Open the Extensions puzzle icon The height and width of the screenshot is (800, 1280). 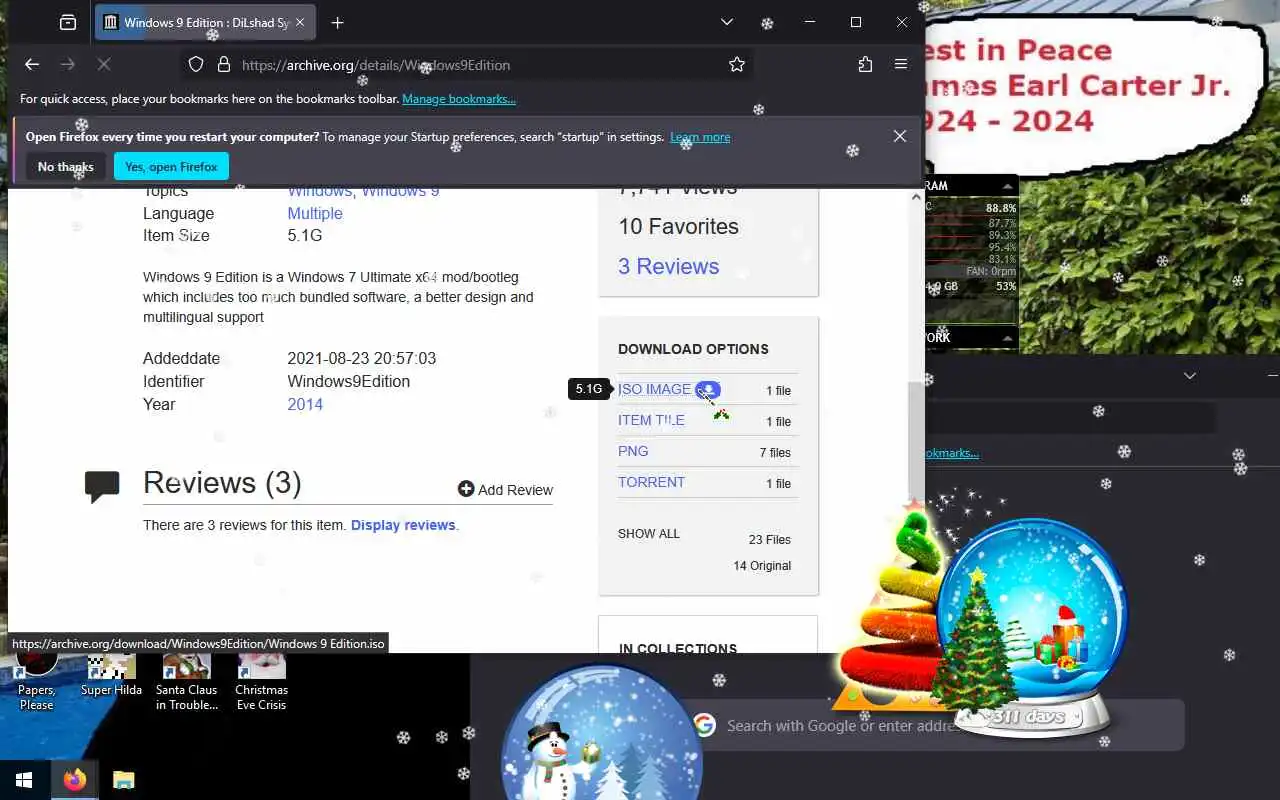[865, 64]
